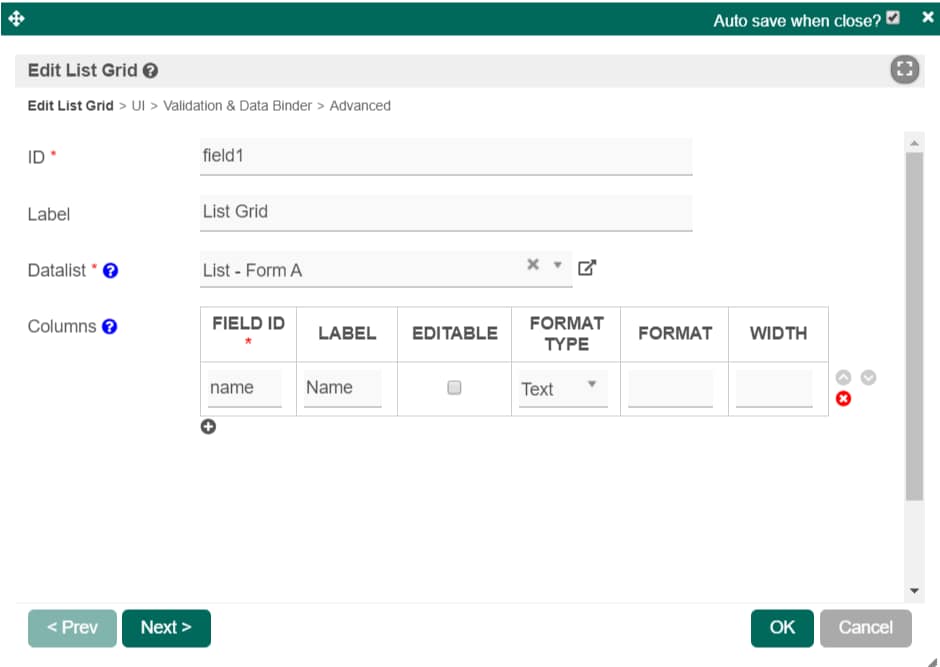The width and height of the screenshot is (940, 667).
Task: Move column row down
Action: (x=868, y=377)
